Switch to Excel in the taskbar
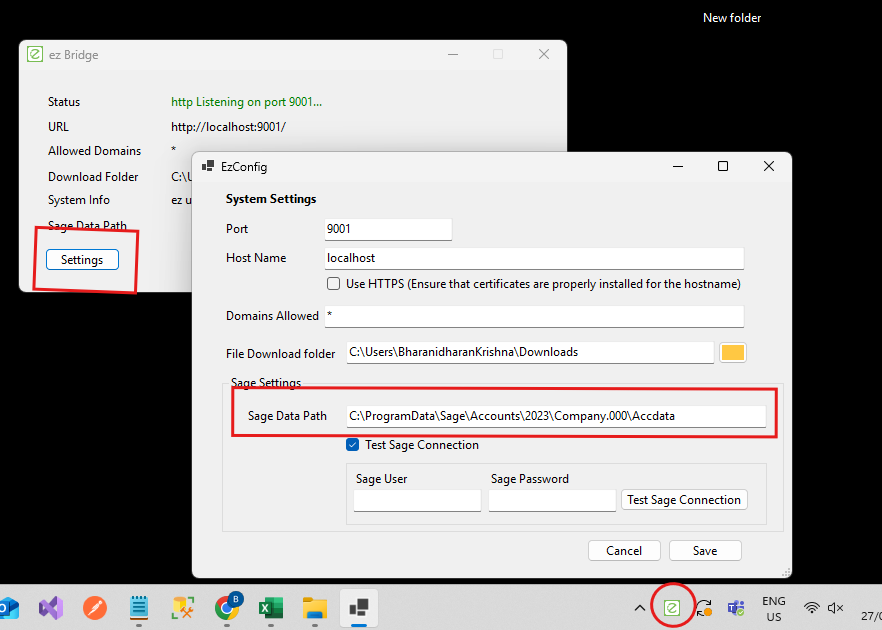This screenshot has height=630, width=882. click(x=271, y=608)
